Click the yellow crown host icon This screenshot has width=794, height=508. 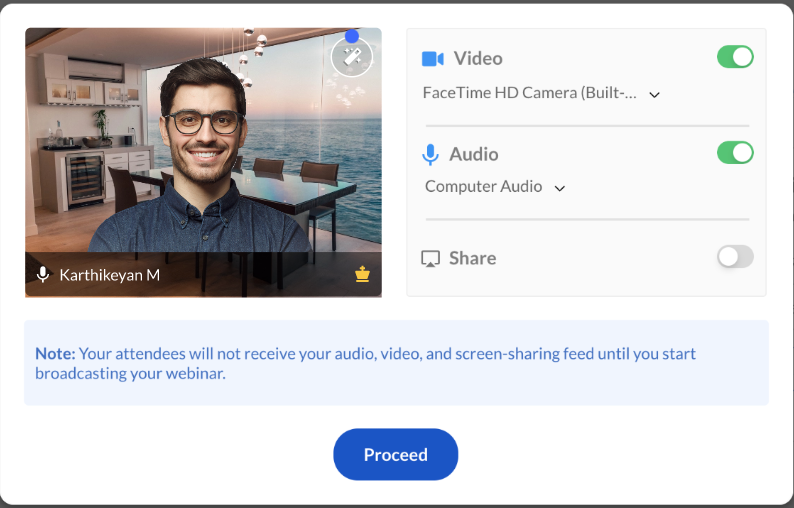pos(362,274)
